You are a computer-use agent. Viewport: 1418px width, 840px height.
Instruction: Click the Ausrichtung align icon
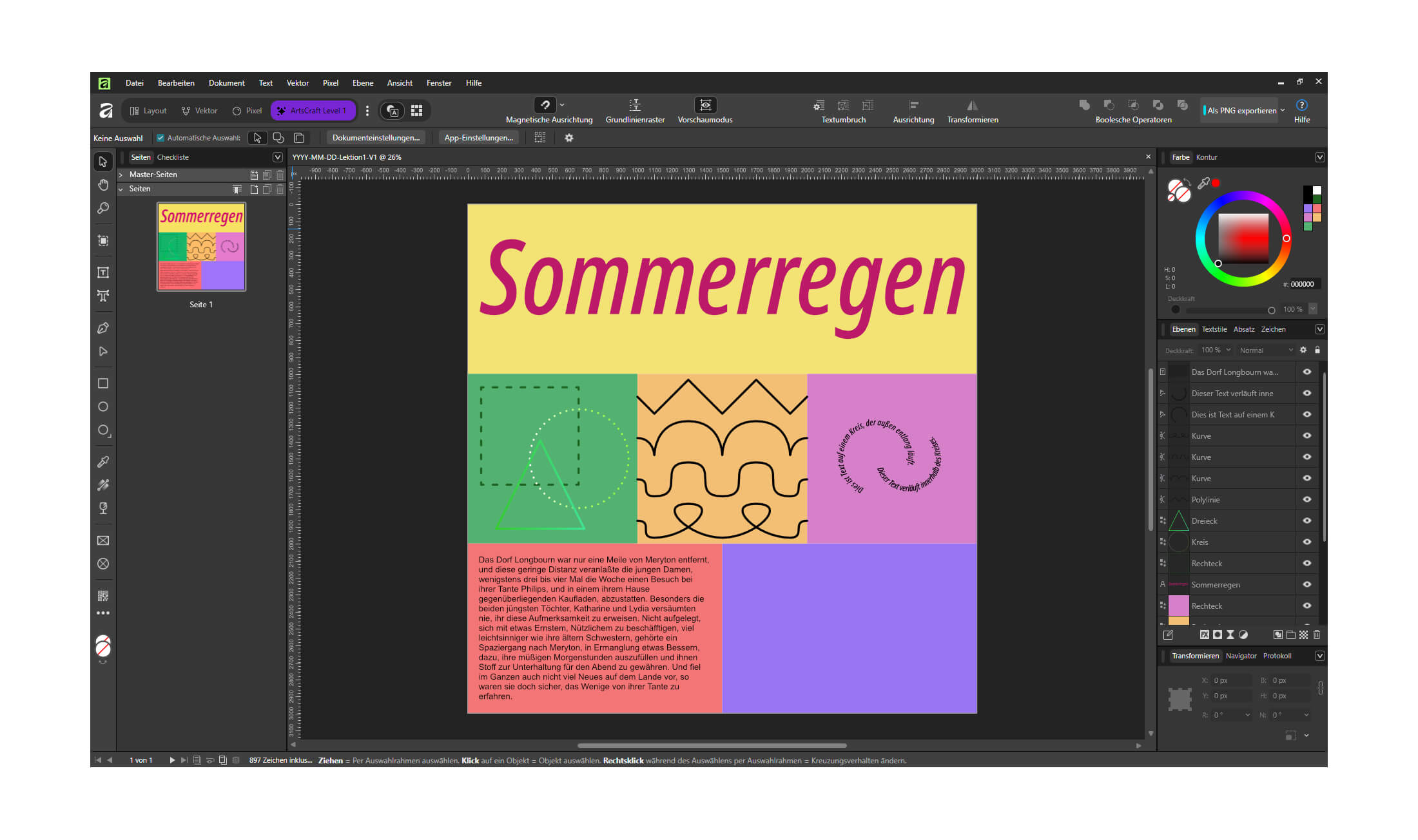913,105
